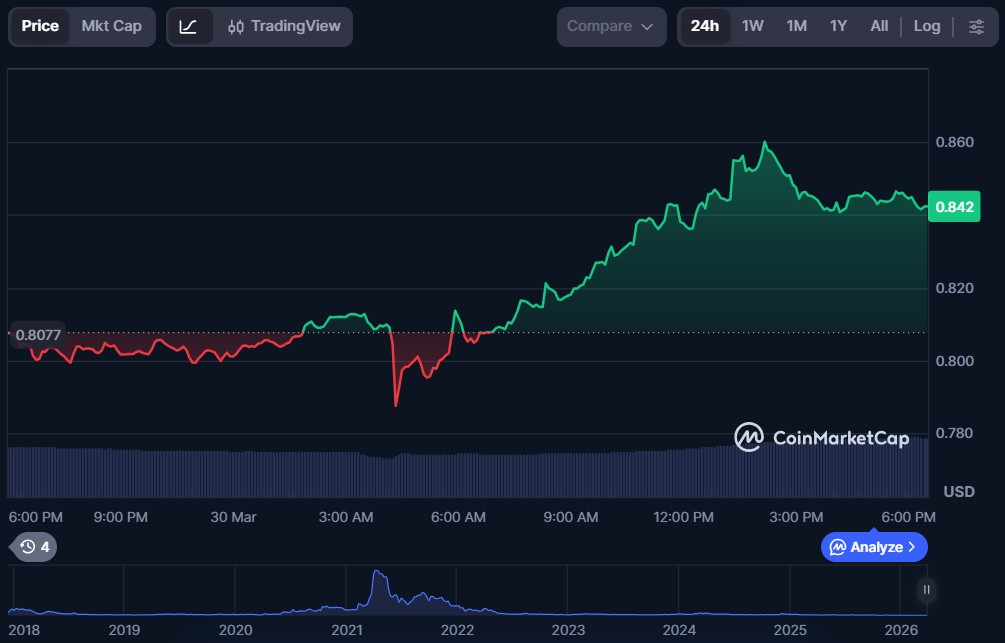This screenshot has width=1005, height=643.
Task: Select the 24h time range
Action: (704, 27)
